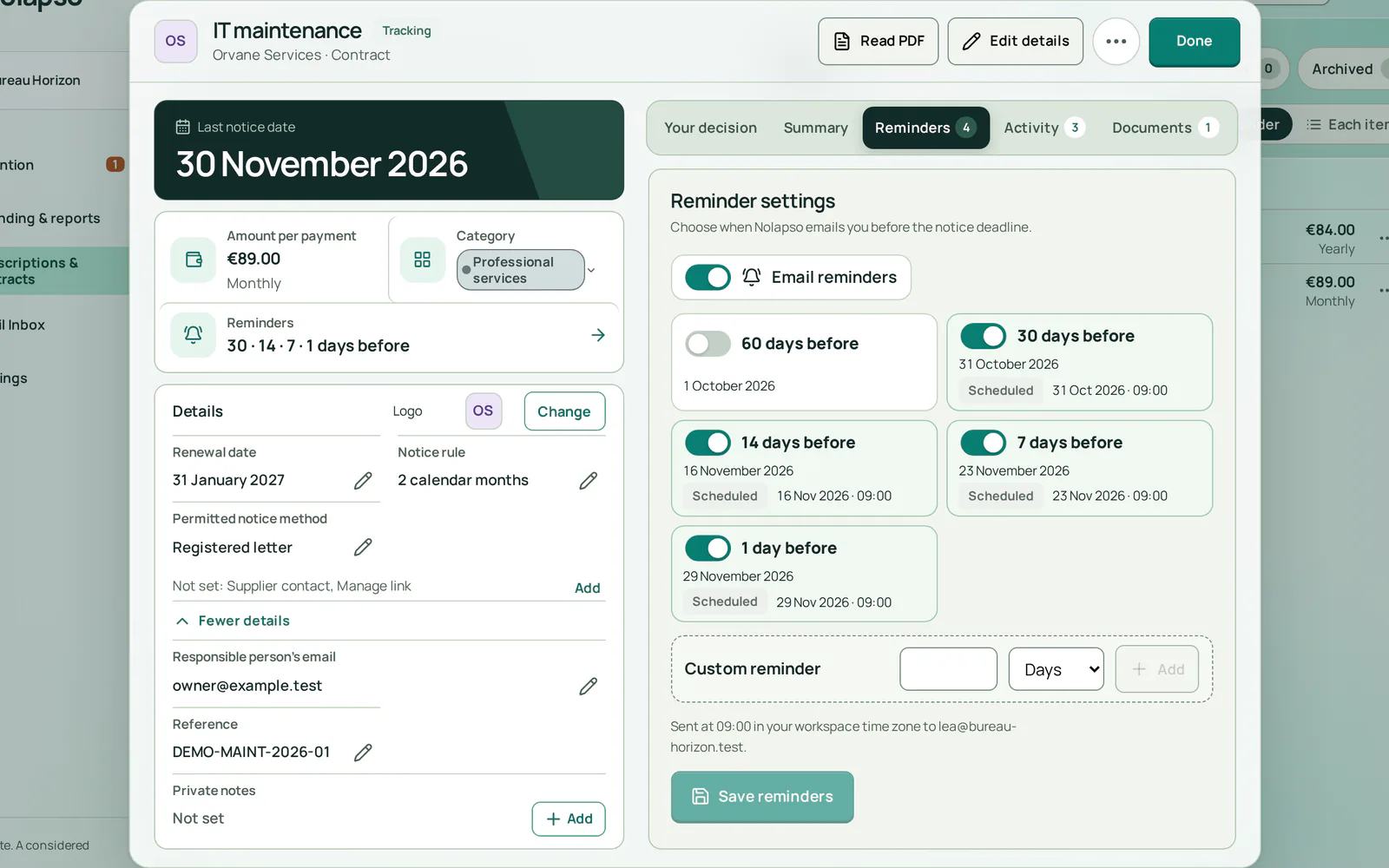Image resolution: width=1389 pixels, height=868 pixels.
Task: Add private notes with the Add button
Action: coord(569,819)
